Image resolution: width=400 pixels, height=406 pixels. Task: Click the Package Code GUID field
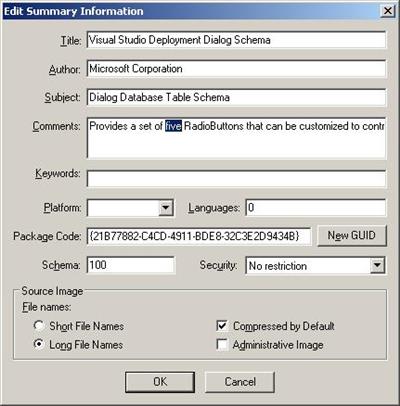199,236
